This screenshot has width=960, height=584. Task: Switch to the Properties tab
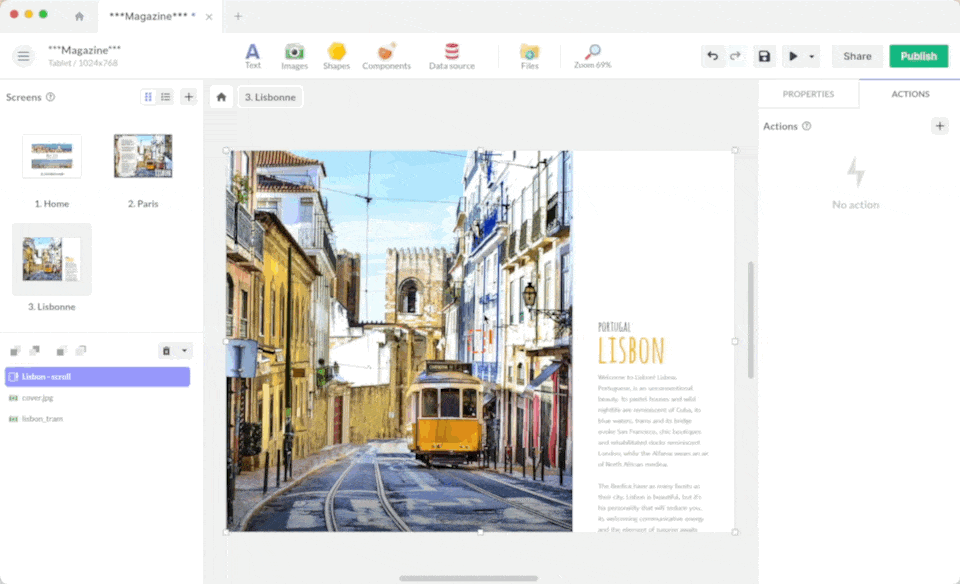point(808,94)
